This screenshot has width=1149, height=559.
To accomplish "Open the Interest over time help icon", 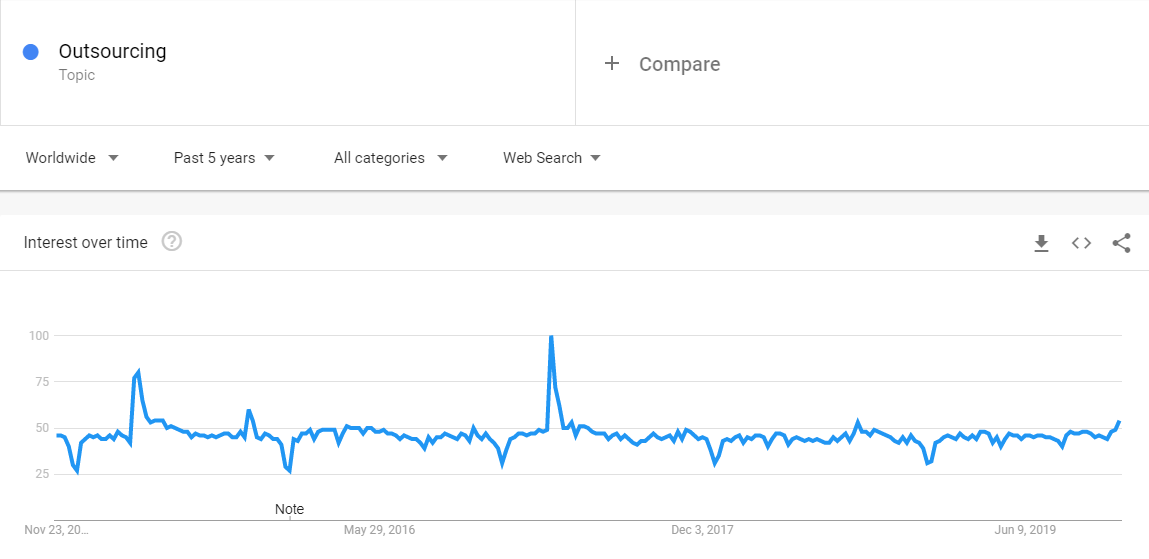I will [172, 241].
